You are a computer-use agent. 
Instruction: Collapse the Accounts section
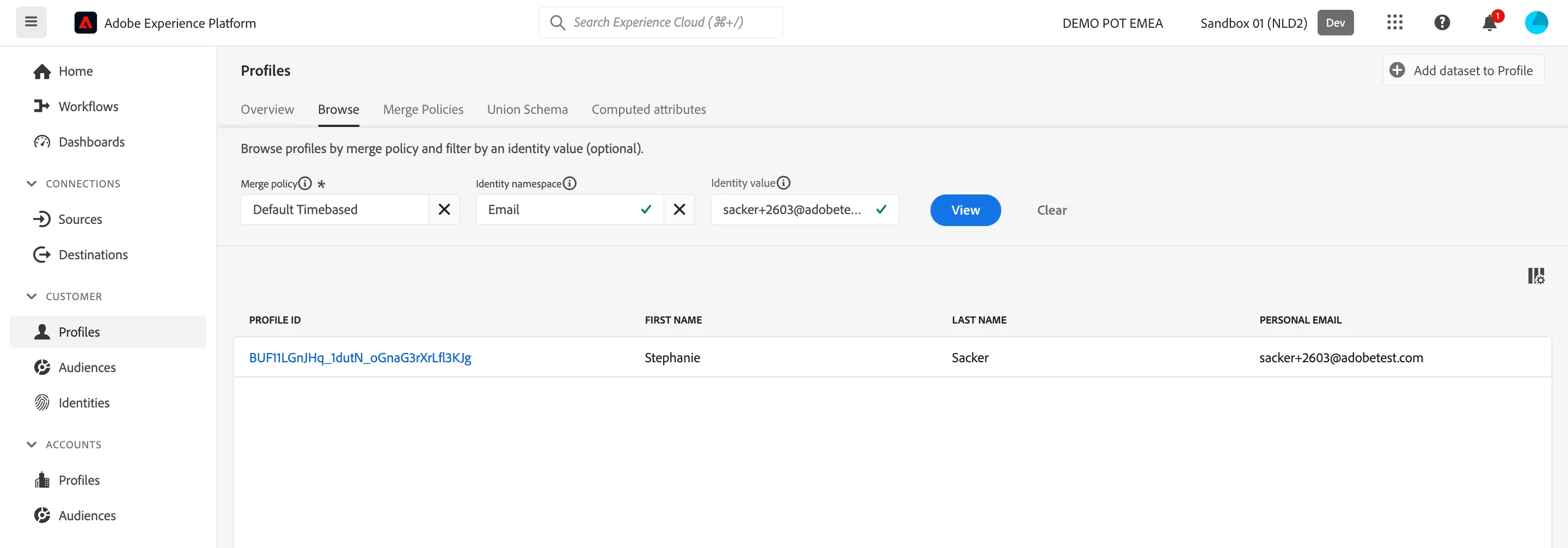pyautogui.click(x=32, y=445)
